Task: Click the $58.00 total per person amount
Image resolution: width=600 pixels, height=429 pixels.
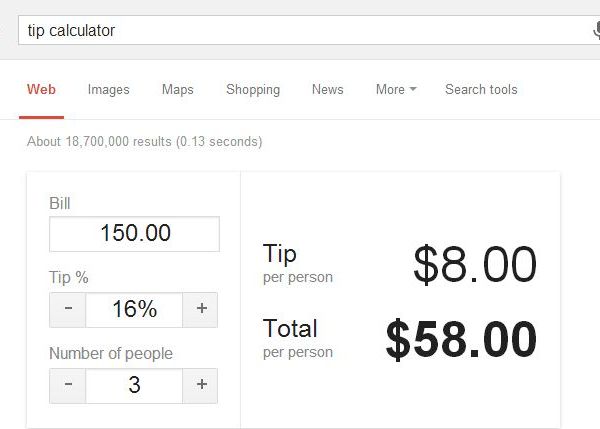Action: coord(461,340)
